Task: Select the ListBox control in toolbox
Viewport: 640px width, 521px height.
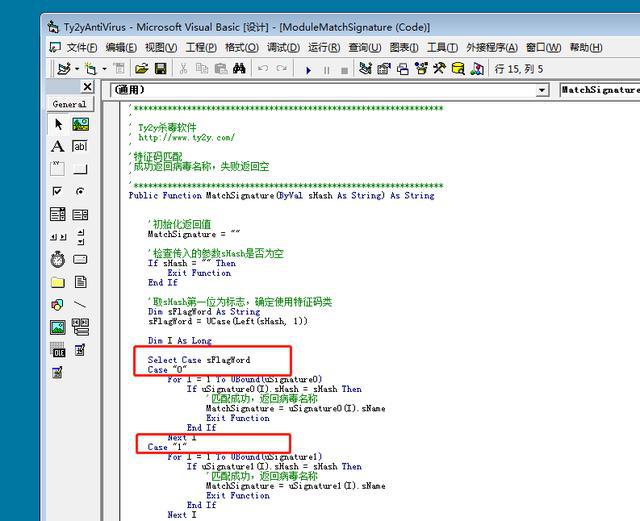Action: [80, 214]
